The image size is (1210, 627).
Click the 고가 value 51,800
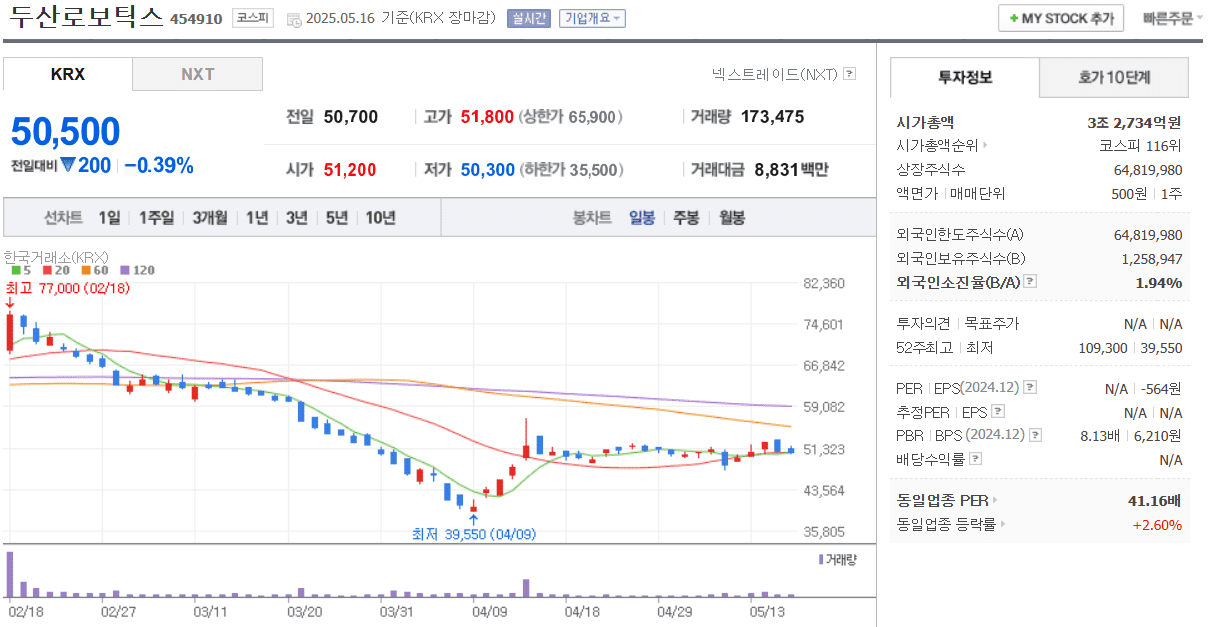(487, 117)
